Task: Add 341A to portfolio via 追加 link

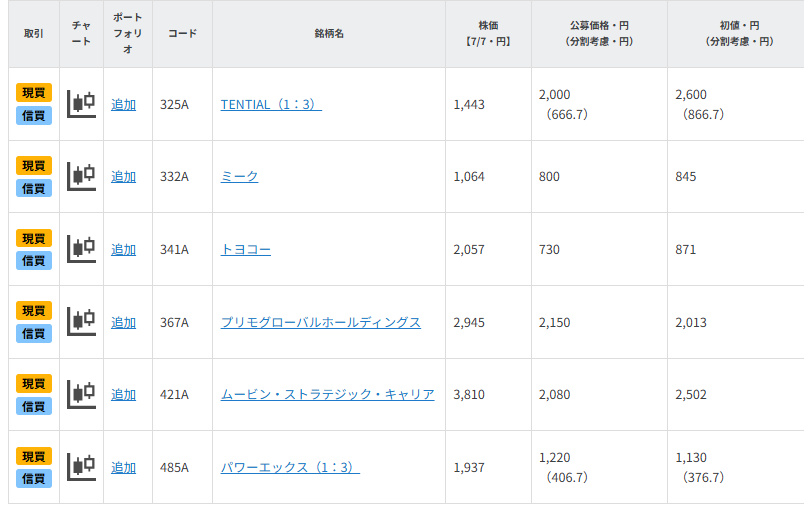Action: click(x=124, y=250)
